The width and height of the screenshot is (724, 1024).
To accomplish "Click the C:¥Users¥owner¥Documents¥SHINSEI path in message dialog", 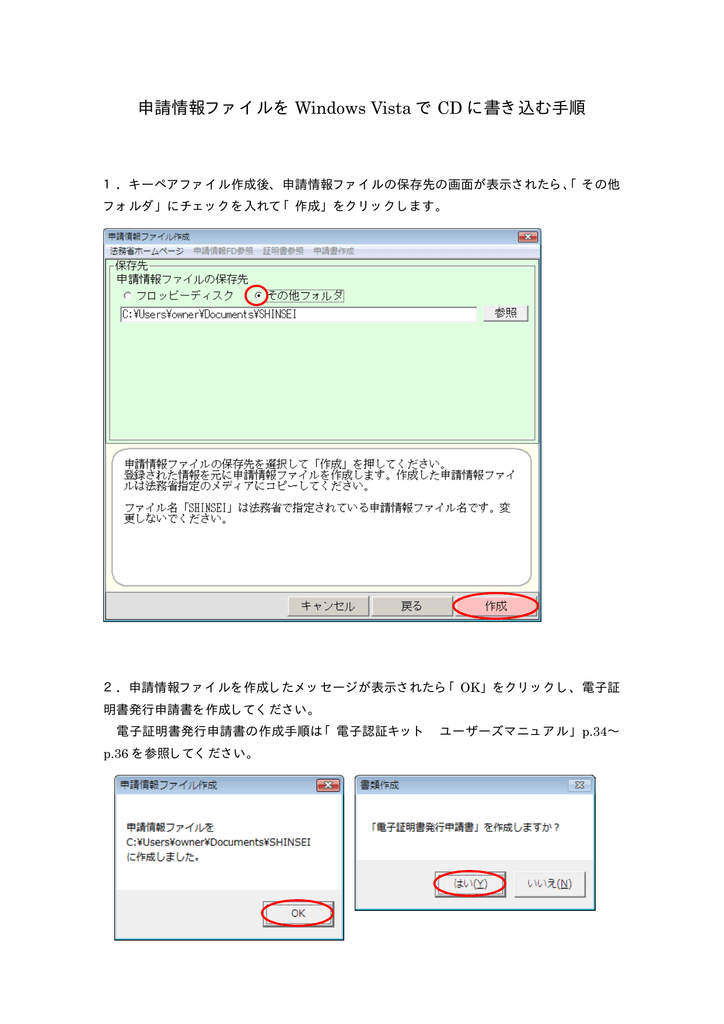I will [219, 842].
